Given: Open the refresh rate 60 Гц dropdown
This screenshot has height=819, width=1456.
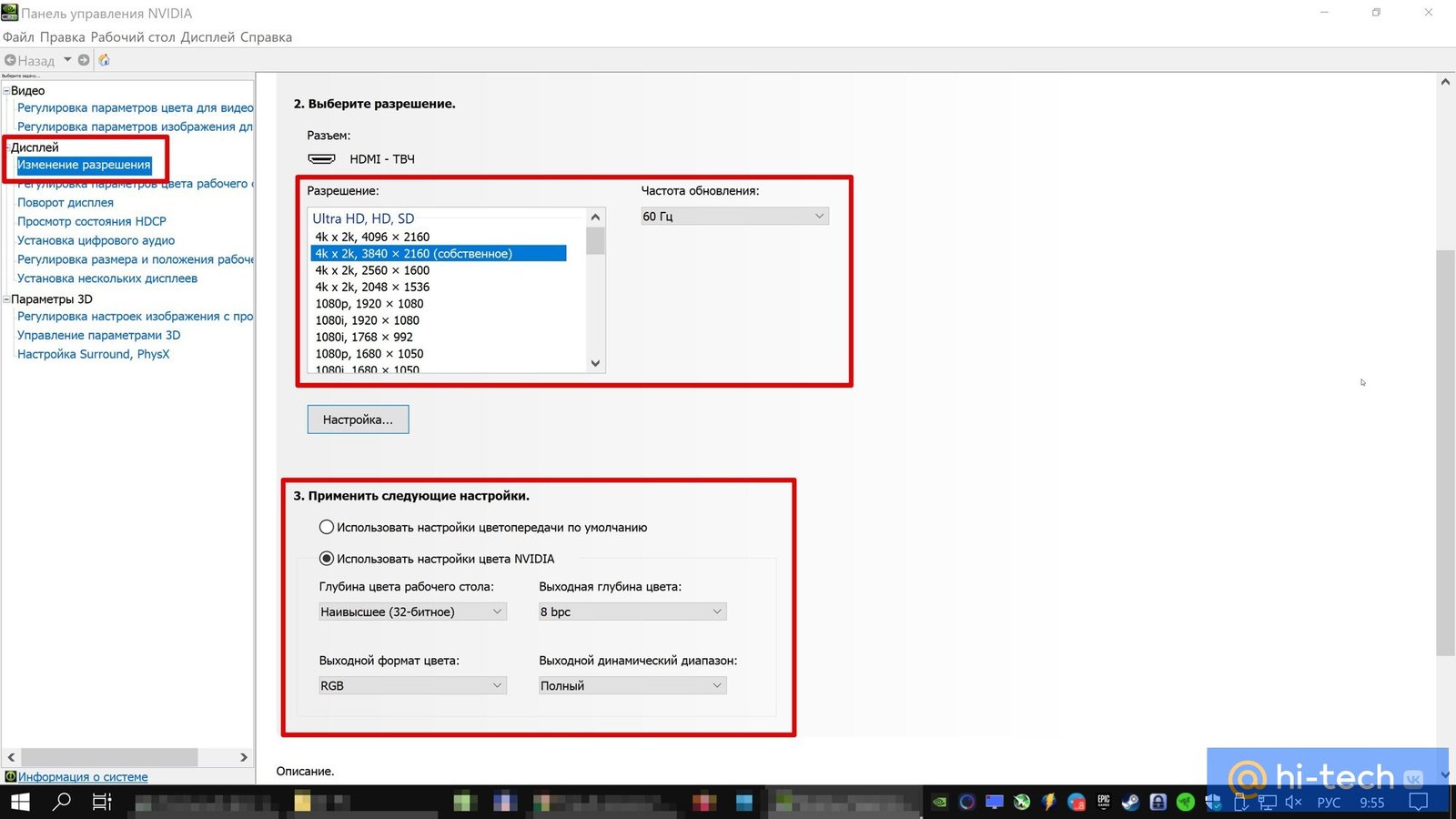Looking at the screenshot, I should 734,216.
